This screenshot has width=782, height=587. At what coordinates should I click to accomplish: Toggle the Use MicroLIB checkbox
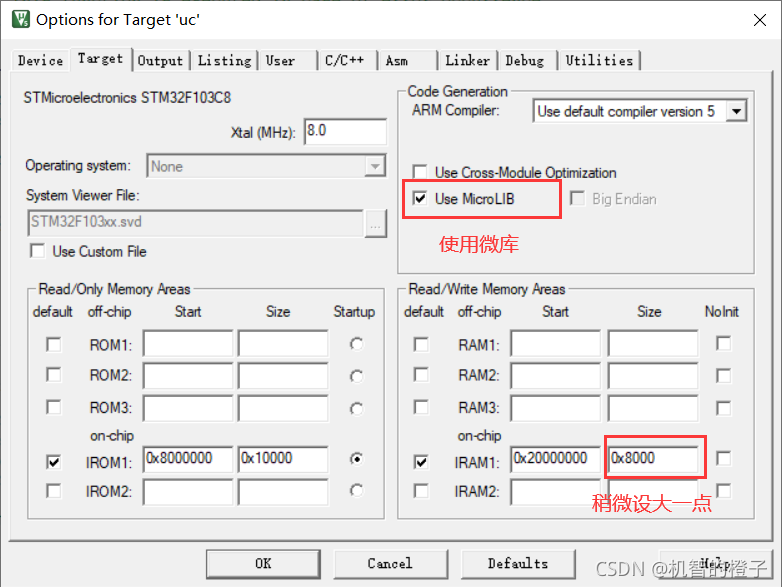pos(420,198)
